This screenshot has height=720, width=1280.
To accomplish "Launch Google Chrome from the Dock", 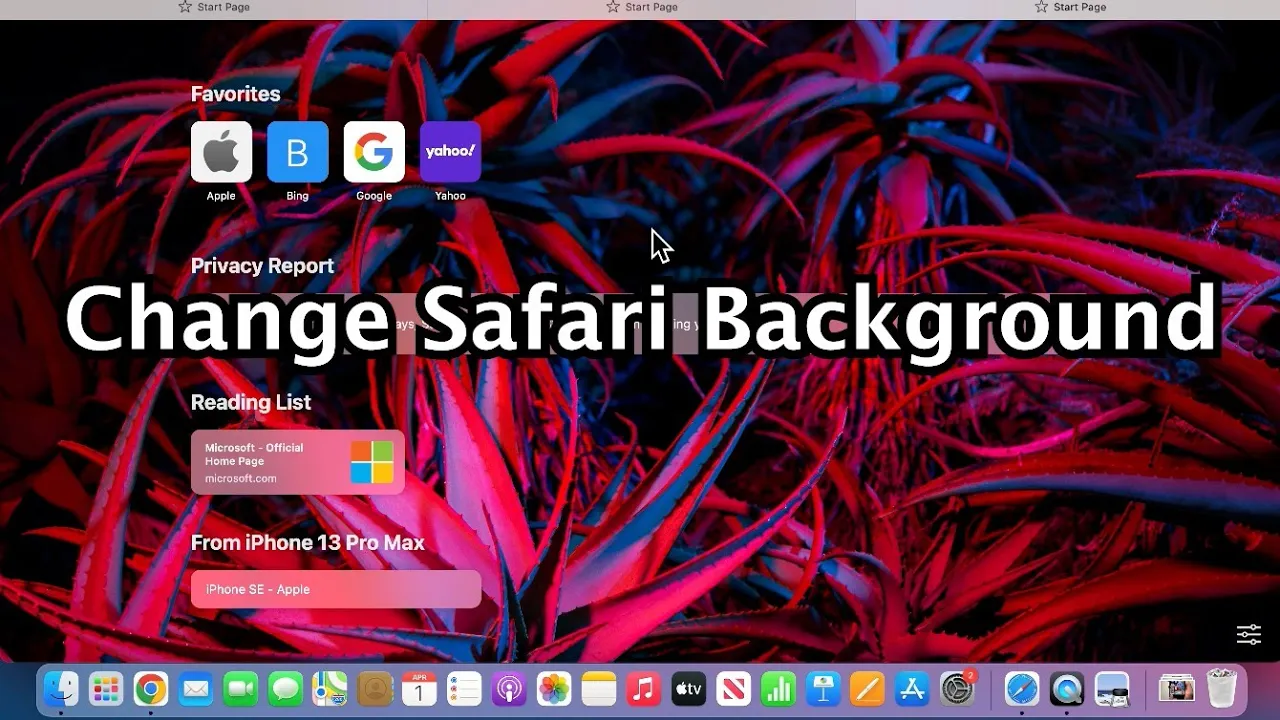I will pos(151,689).
